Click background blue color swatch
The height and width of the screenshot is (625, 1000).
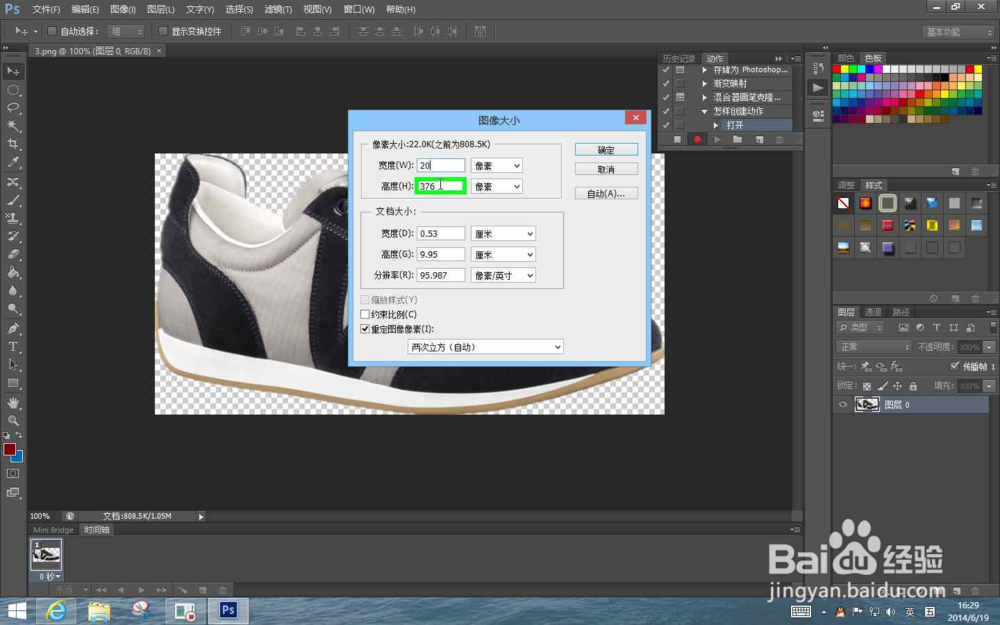coord(18,457)
